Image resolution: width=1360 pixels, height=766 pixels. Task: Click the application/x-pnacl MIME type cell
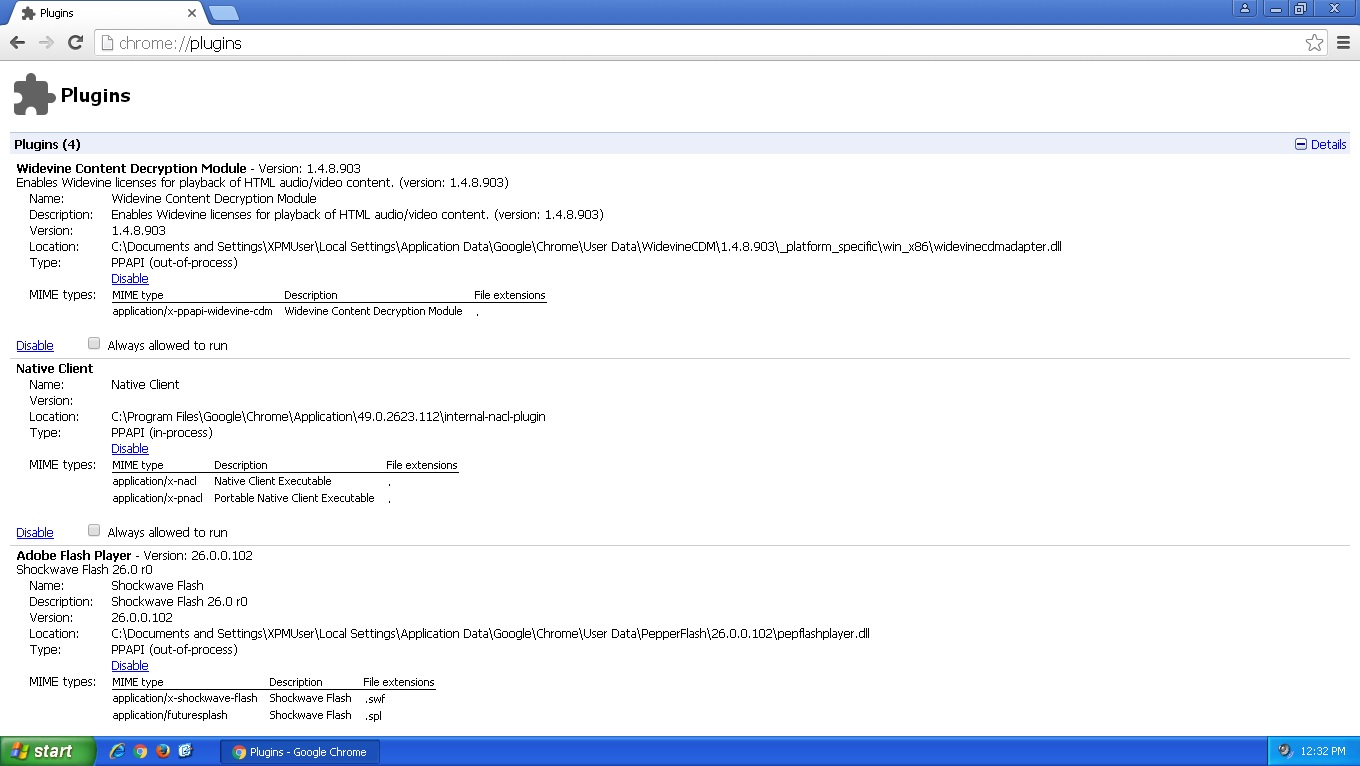(158, 498)
